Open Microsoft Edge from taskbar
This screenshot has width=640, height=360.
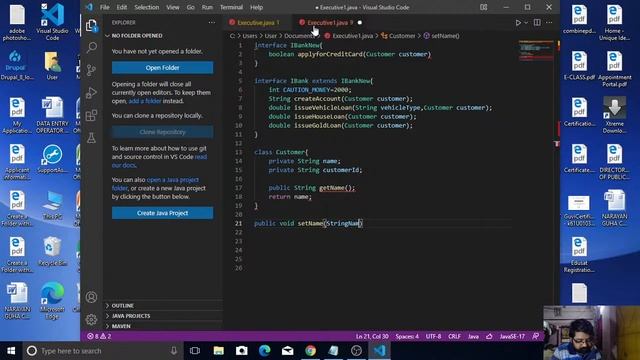(264, 351)
